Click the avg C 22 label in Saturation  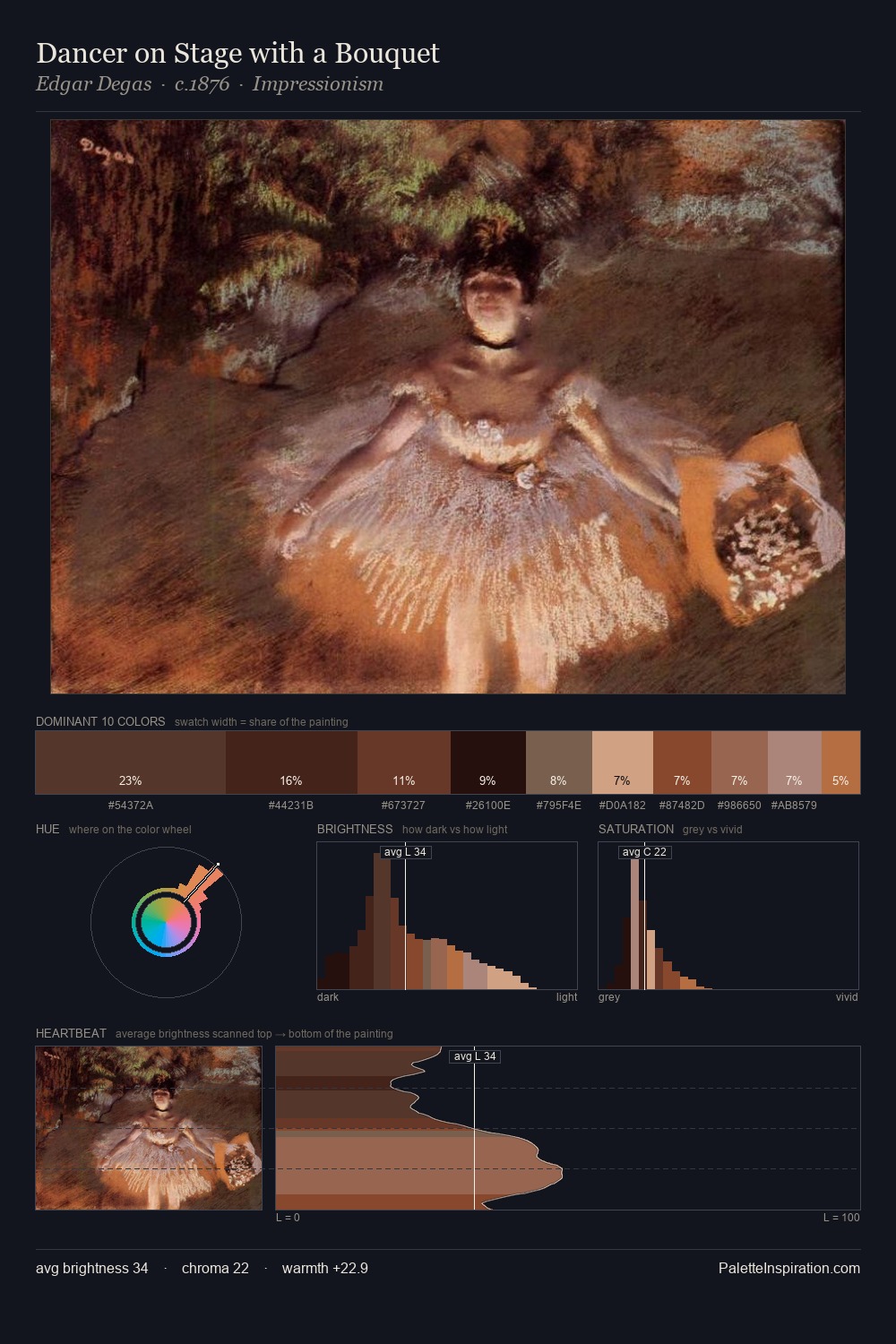tap(644, 852)
